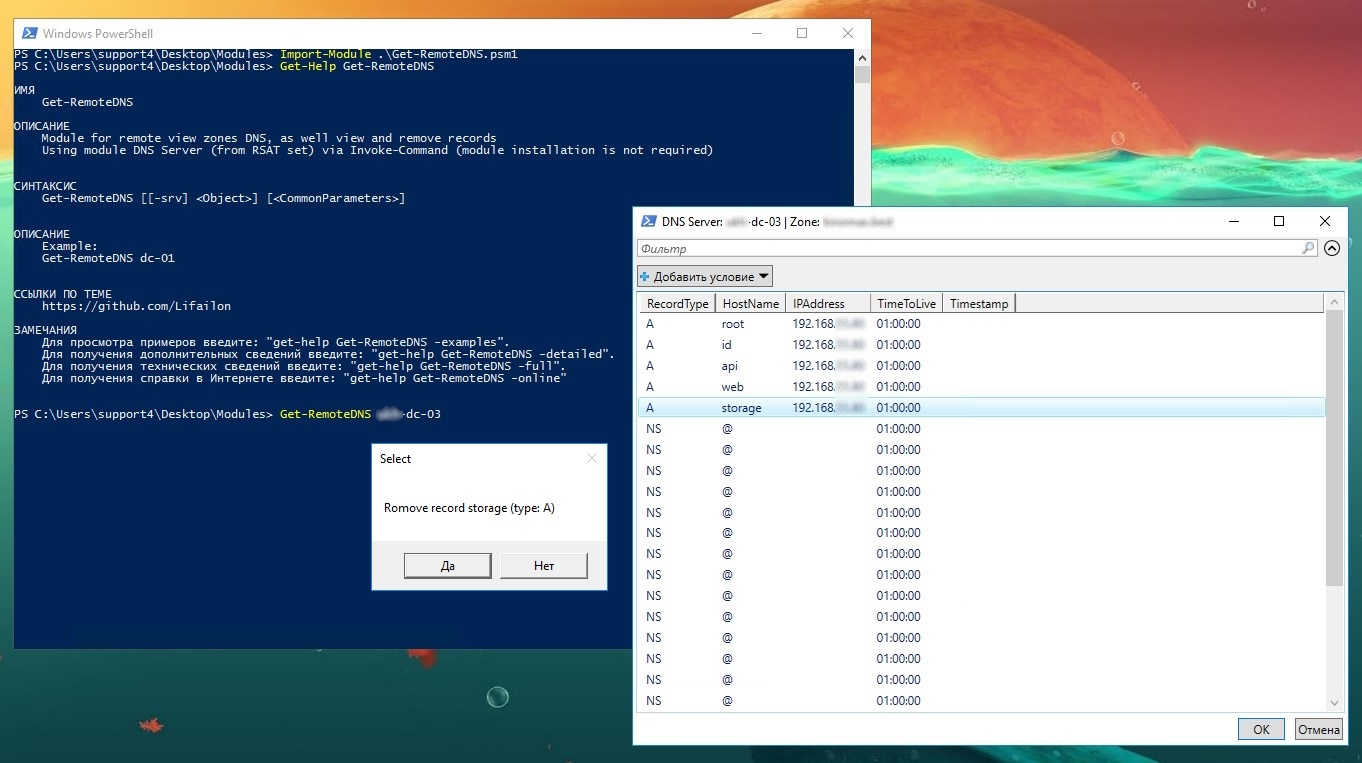Select the api host record row

point(982,366)
